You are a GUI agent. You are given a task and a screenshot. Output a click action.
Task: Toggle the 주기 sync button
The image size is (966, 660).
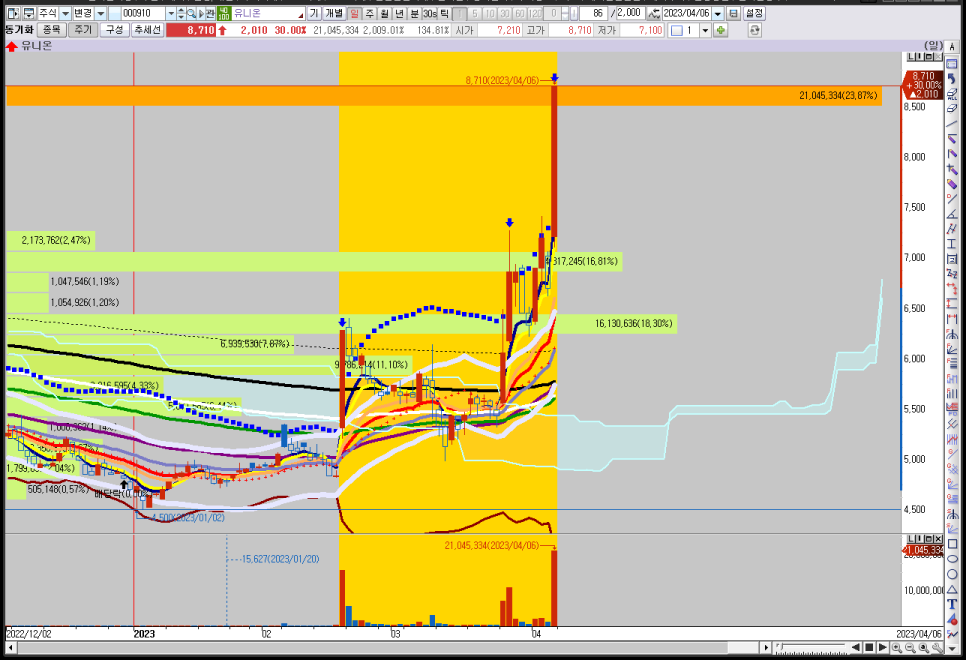pos(83,30)
